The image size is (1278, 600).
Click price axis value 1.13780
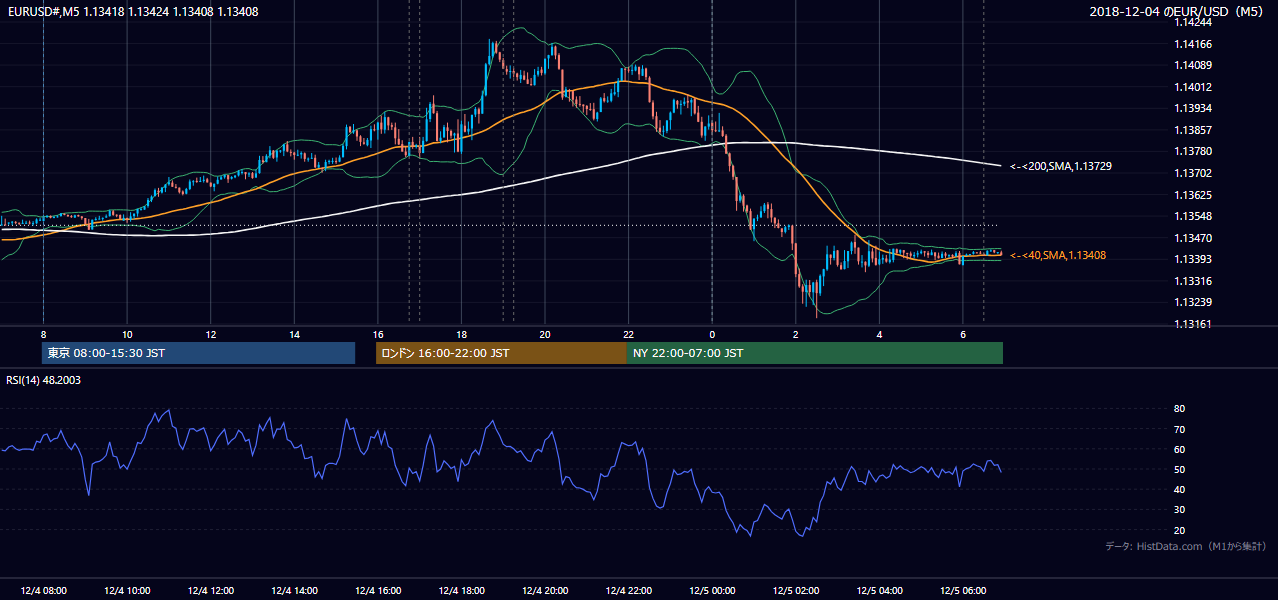(1192, 151)
